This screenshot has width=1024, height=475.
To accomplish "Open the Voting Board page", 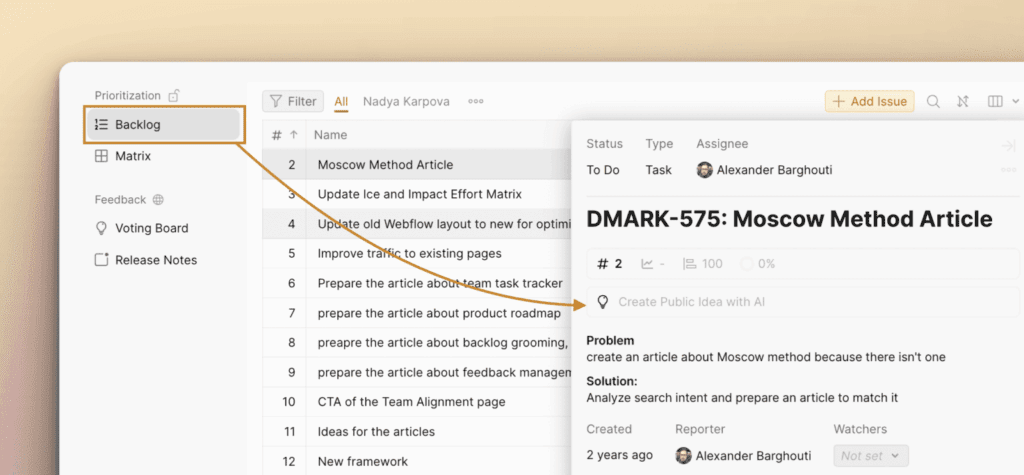I will (151, 228).
